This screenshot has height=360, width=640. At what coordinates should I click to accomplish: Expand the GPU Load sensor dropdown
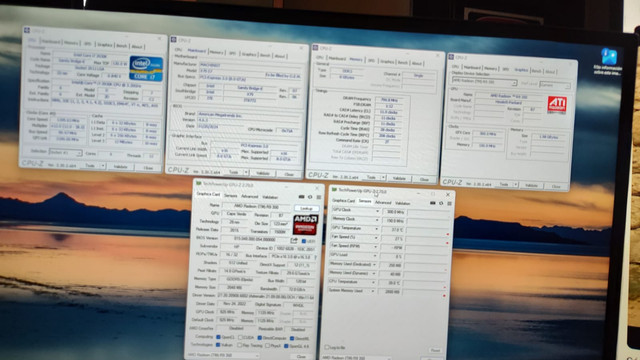375,256
